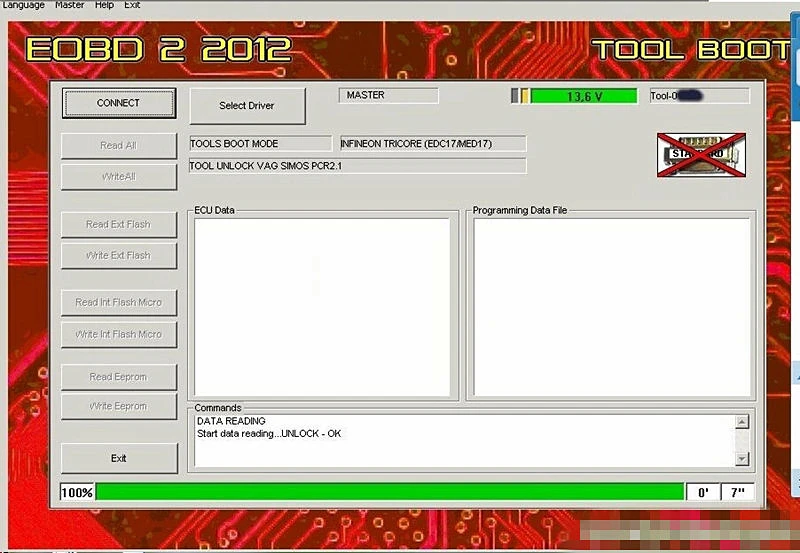Click the CONNECT button
Screen dimensions: 800x553
point(119,103)
